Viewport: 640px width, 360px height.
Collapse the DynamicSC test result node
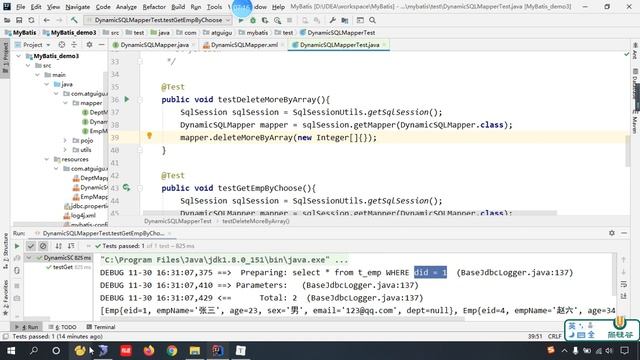(x=29, y=258)
